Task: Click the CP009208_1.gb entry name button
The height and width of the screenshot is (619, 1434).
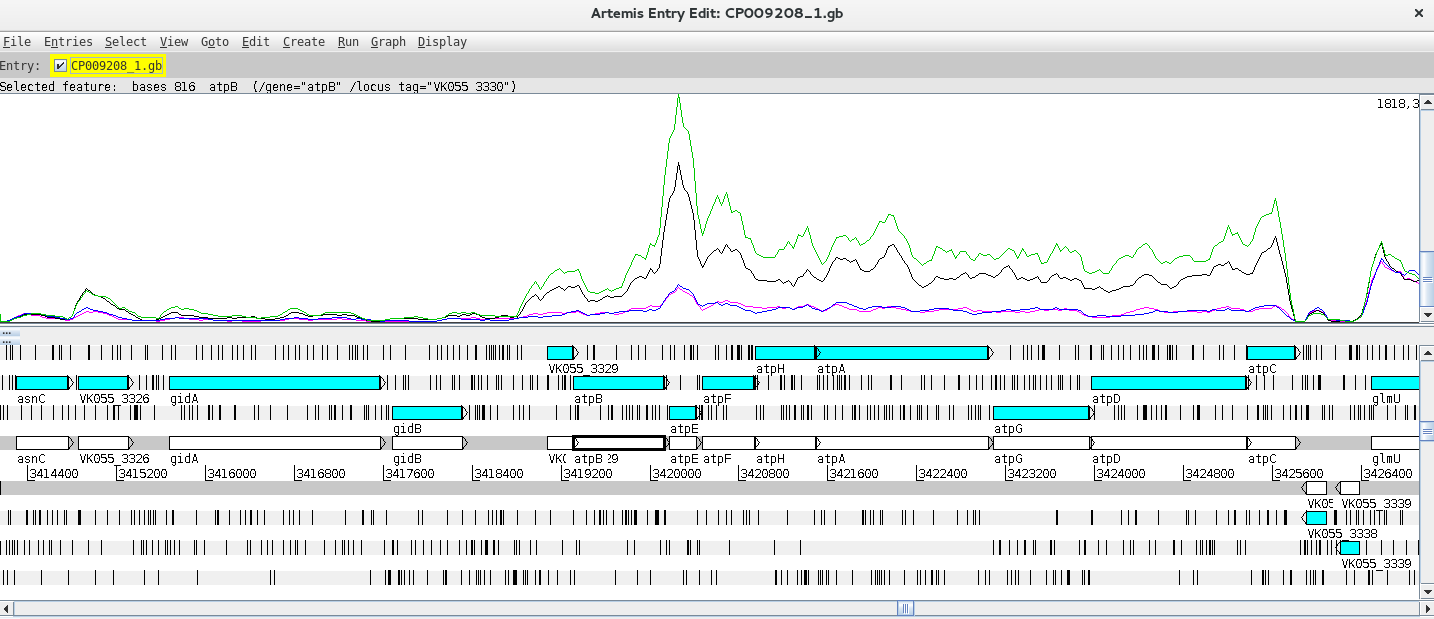Action: pyautogui.click(x=116, y=66)
